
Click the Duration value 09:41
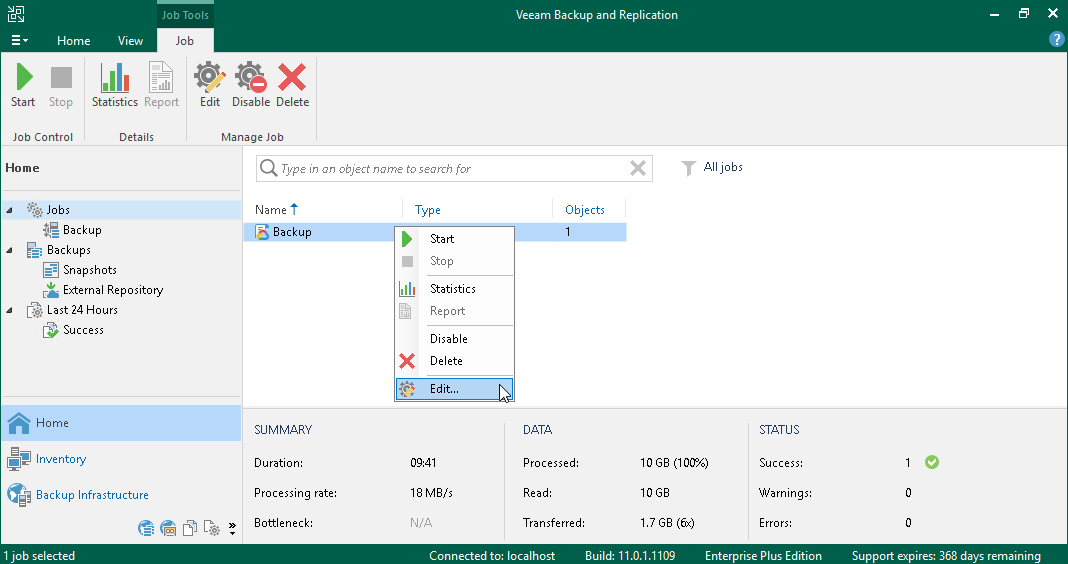[423, 463]
